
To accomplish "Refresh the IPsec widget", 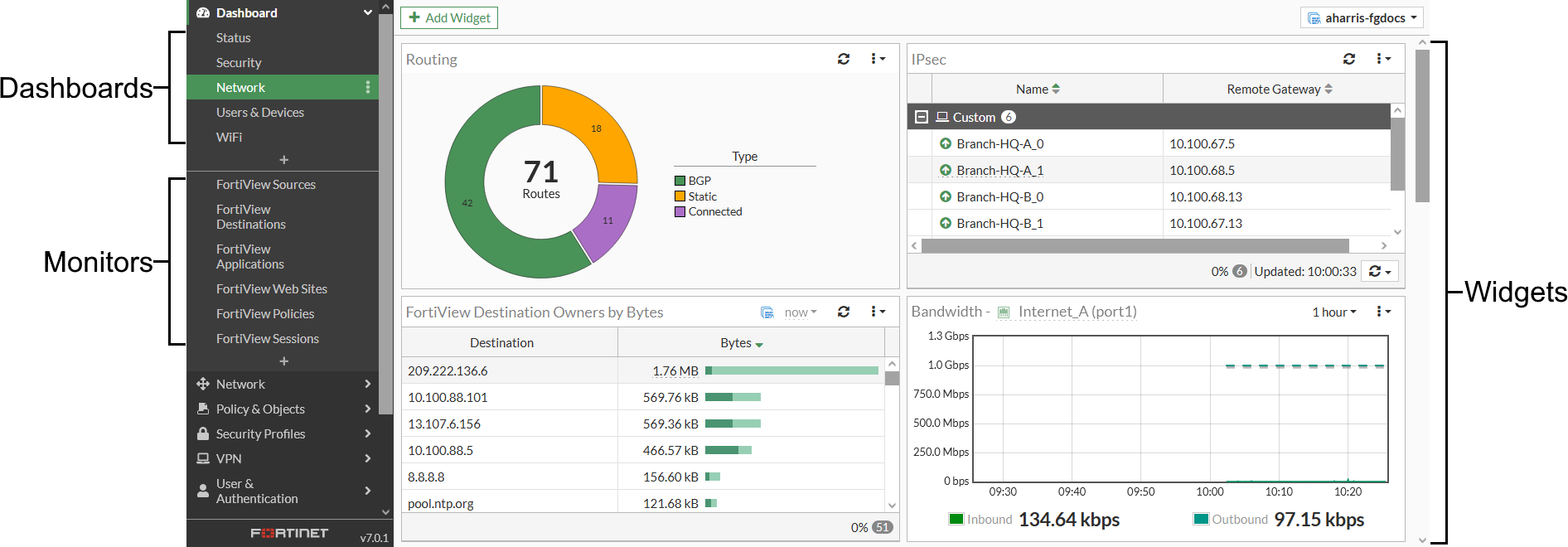I will 1349,59.
